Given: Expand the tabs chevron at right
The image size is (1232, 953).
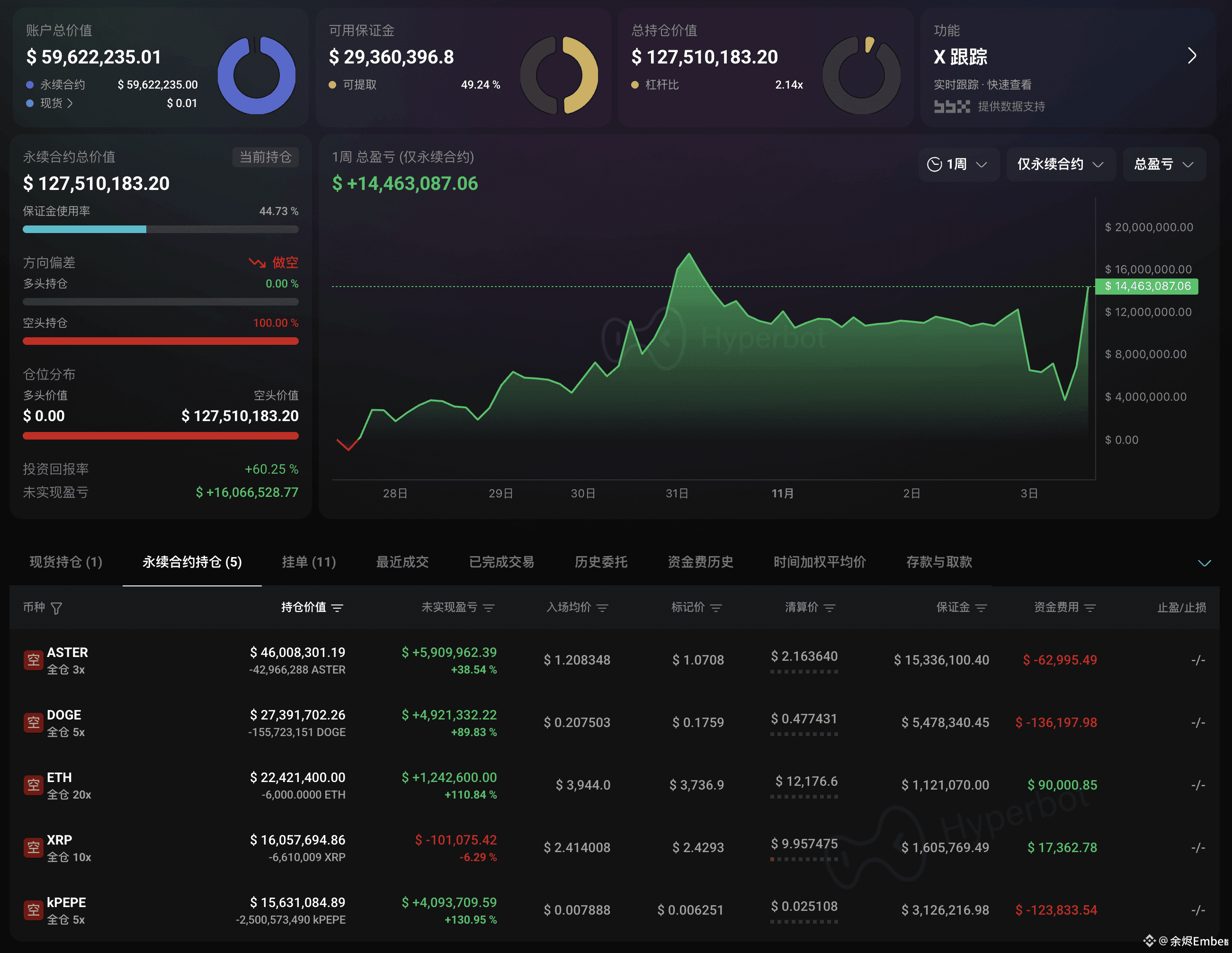Looking at the screenshot, I should click(x=1205, y=563).
